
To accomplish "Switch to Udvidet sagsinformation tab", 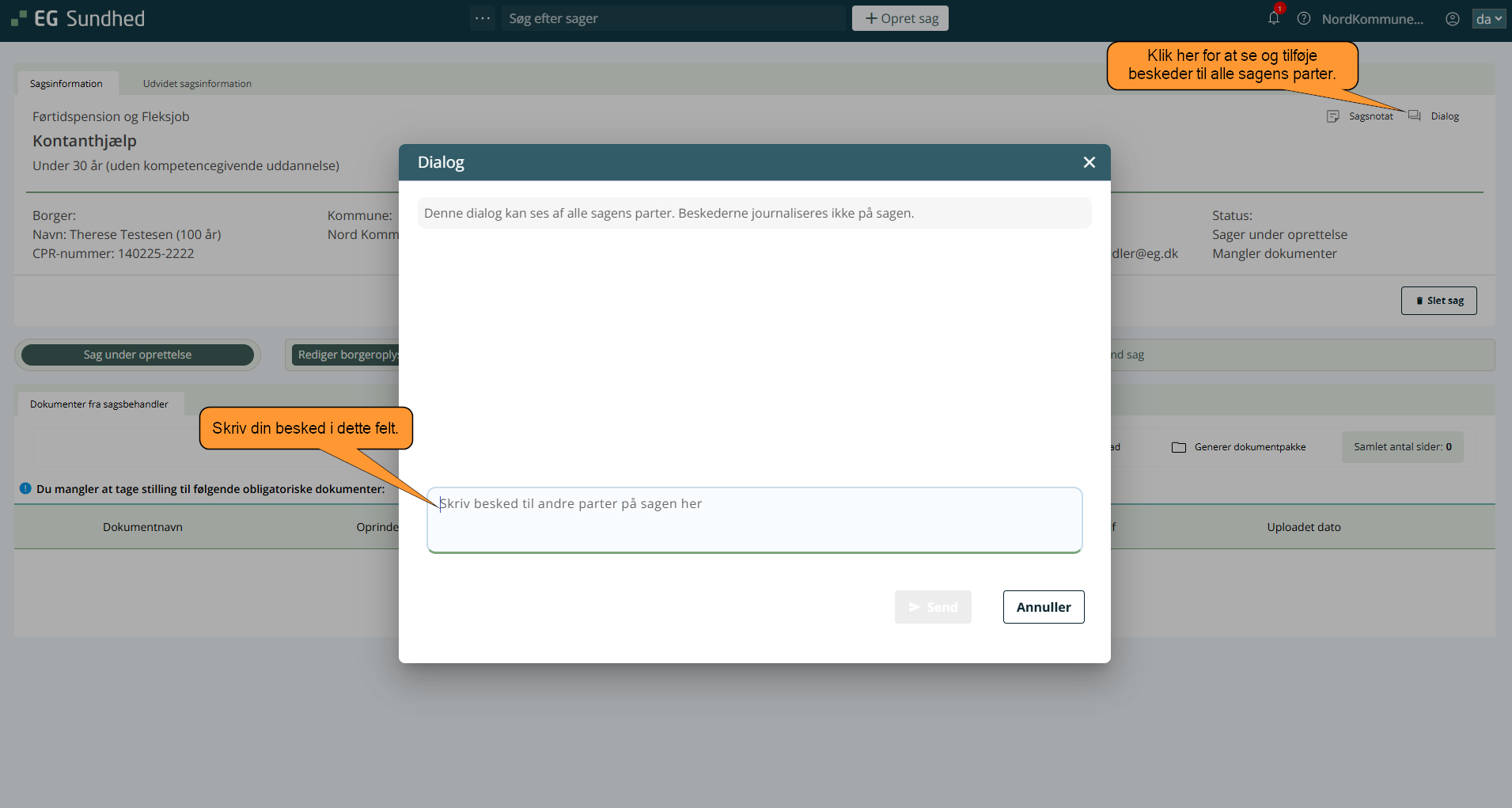I will [x=197, y=84].
